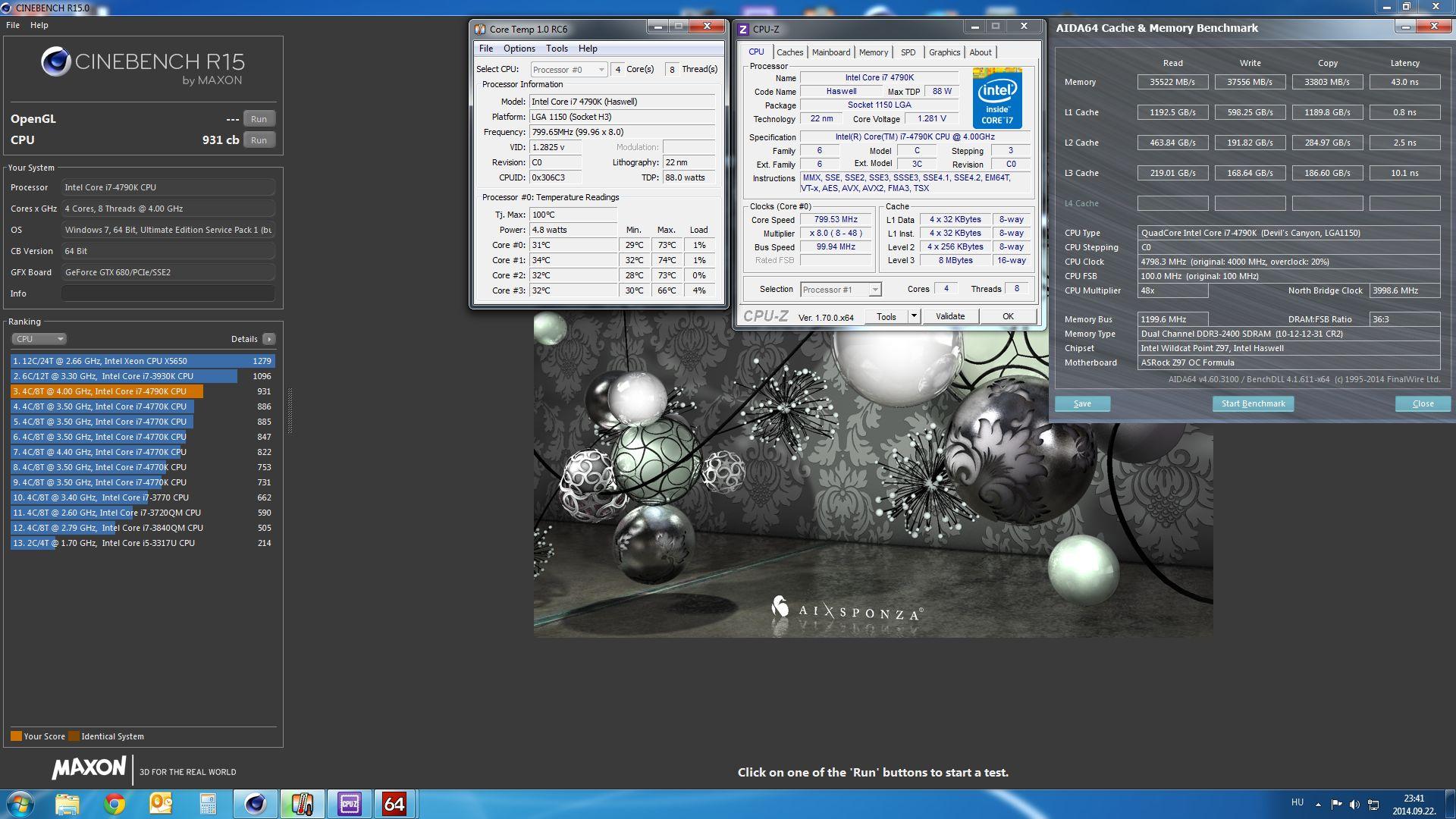Switch to CPU-Z Memory tab
Viewport: 1456px width, 819px height.
[873, 52]
